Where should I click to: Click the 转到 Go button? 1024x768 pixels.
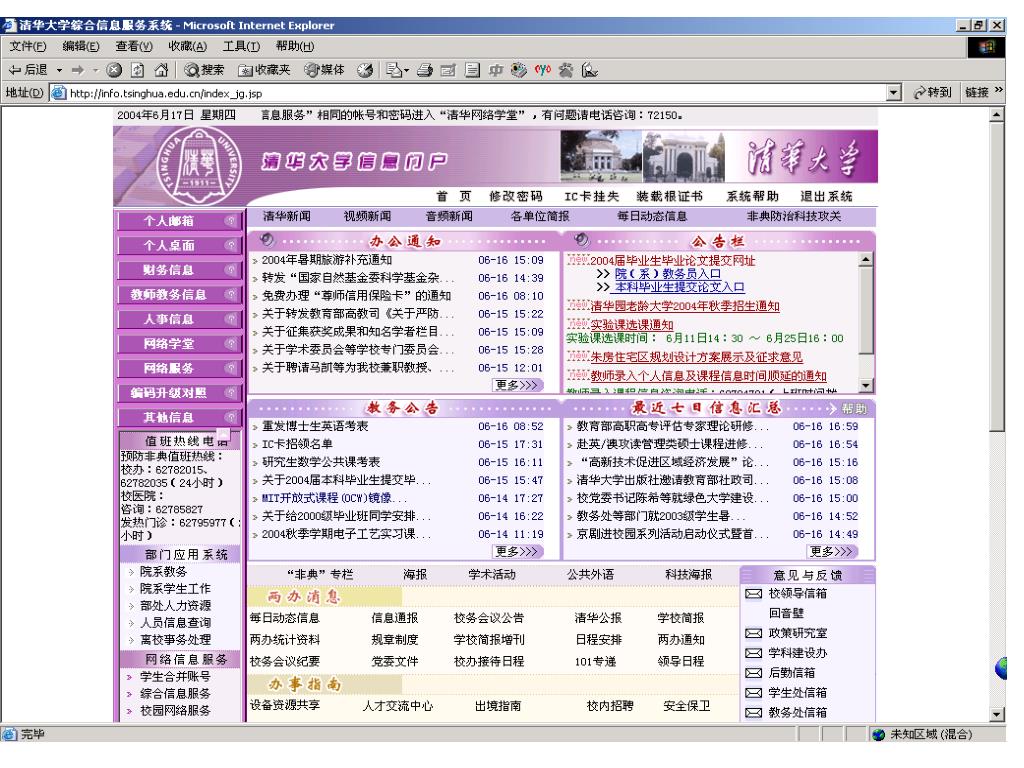click(x=932, y=93)
